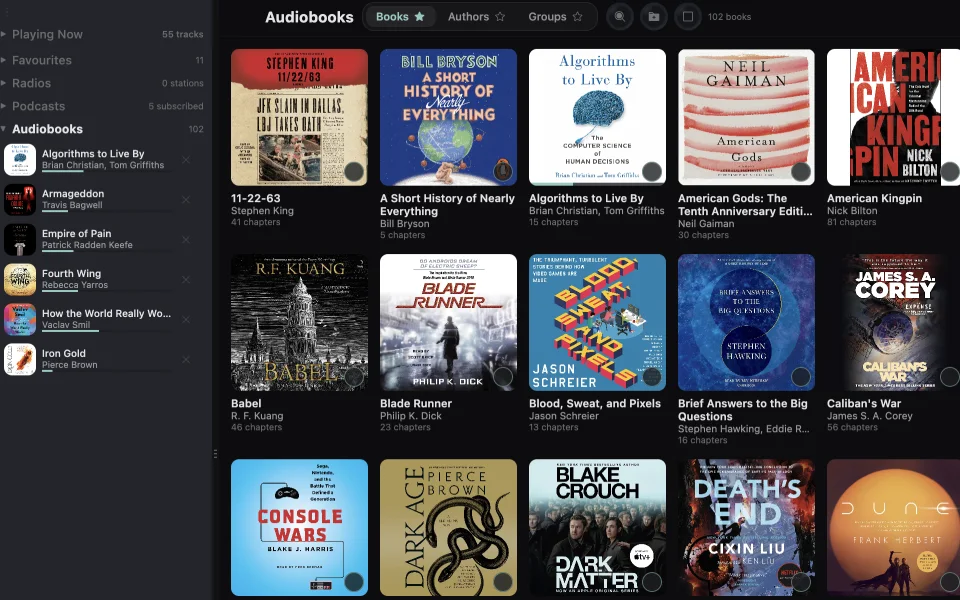Click the badge icon on Bill Bryson cover
The height and width of the screenshot is (600, 960).
click(503, 170)
